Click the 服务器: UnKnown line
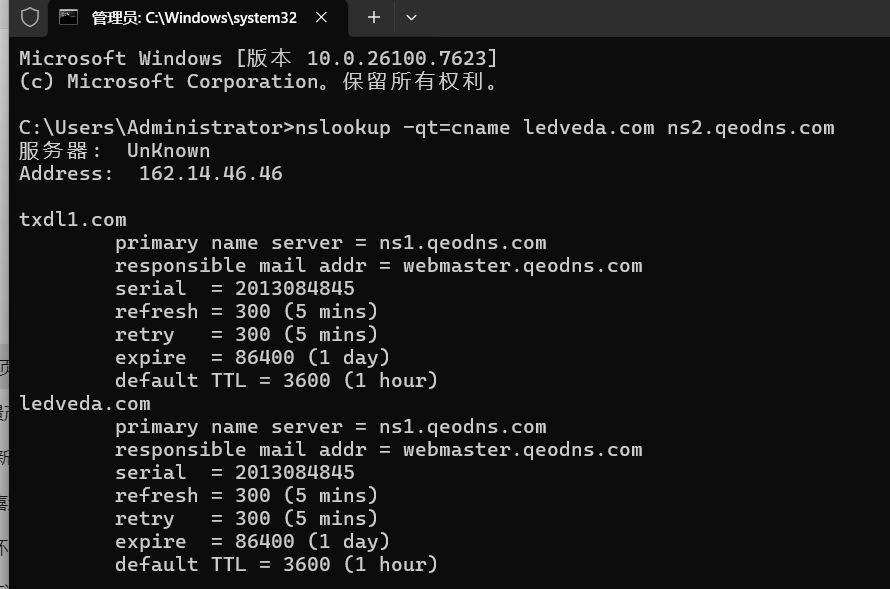 point(115,151)
